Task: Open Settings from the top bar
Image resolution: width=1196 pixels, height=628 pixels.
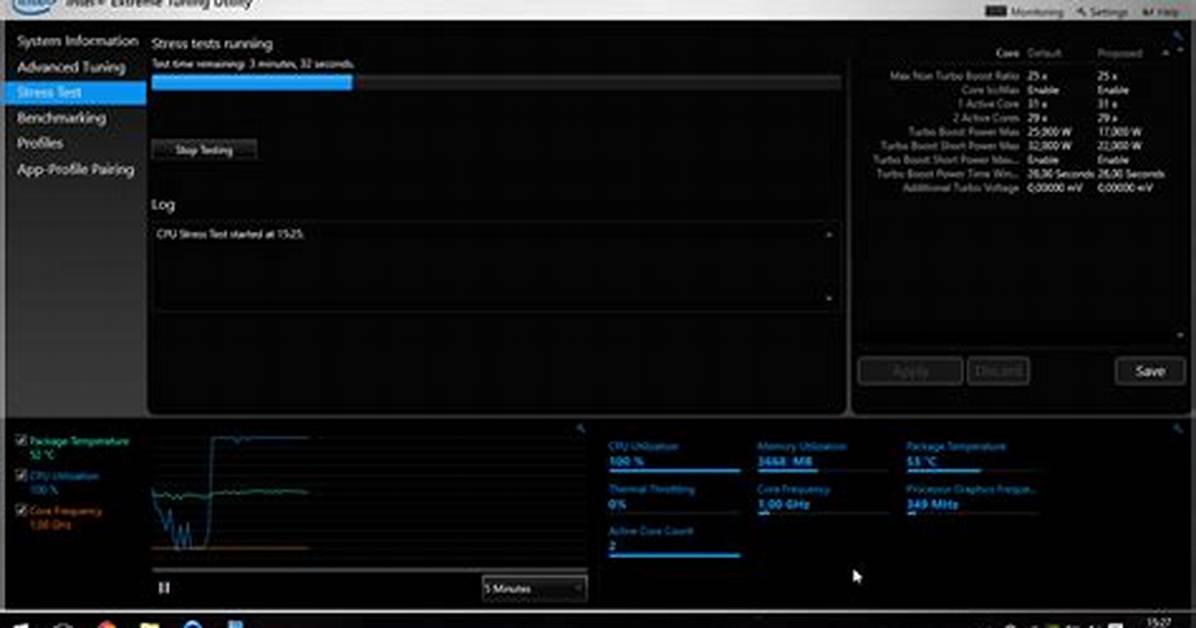Action: pyautogui.click(x=1101, y=11)
